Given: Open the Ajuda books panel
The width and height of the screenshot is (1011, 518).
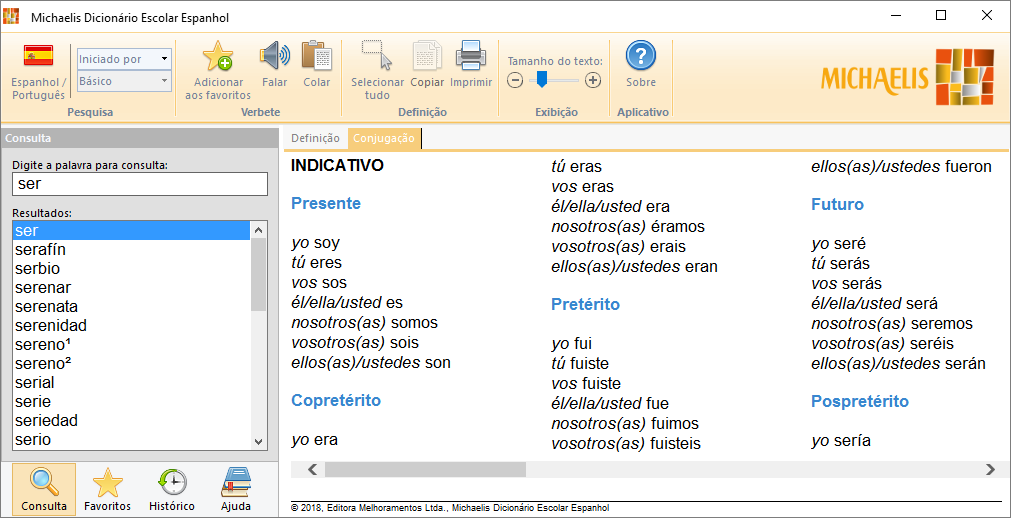Looking at the screenshot, I should (x=236, y=489).
